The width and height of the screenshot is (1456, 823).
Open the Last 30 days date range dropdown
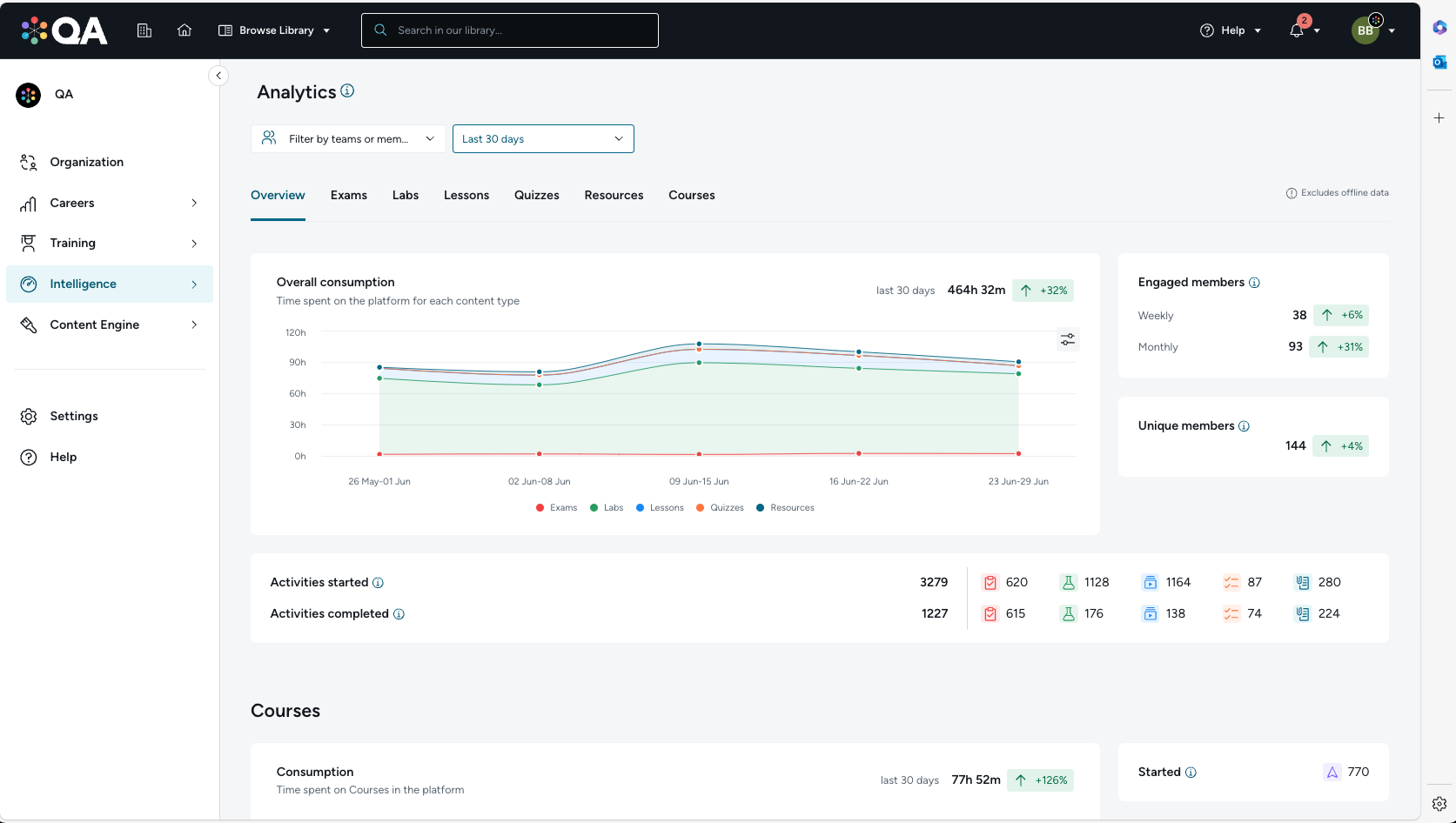click(x=542, y=138)
